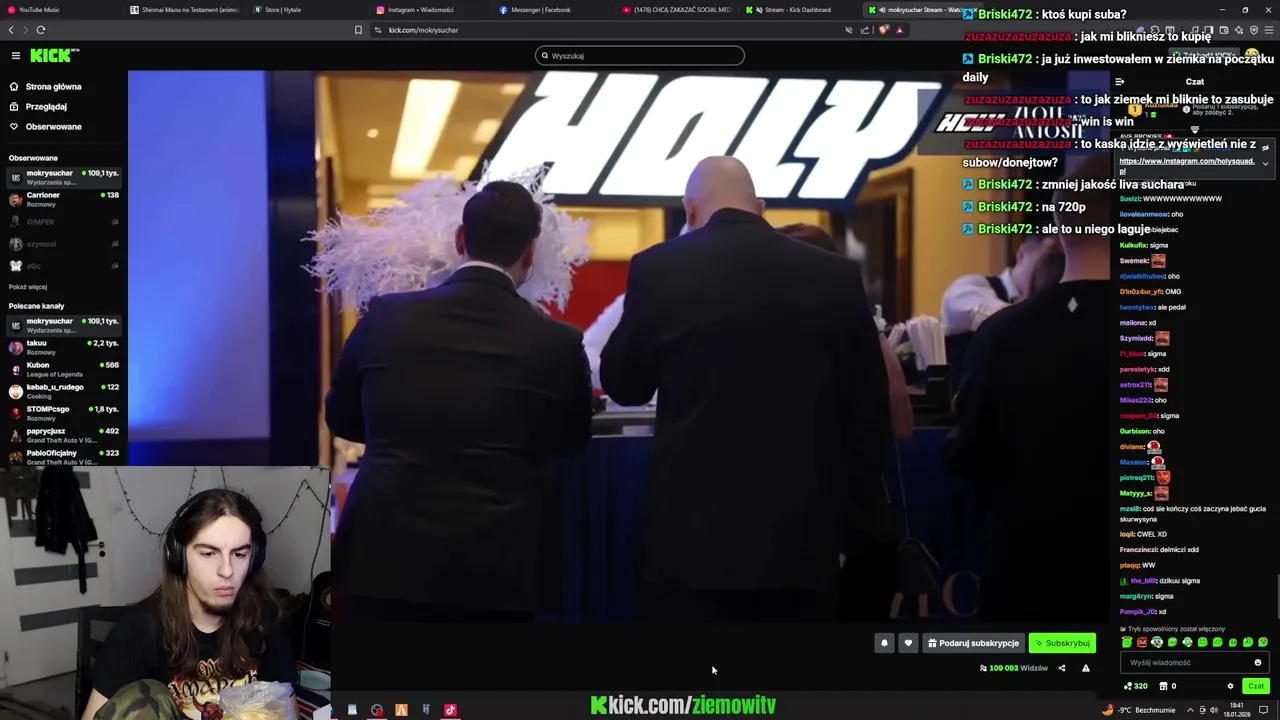Open volume control in system tray
Viewport: 1280px width, 720px height.
(1214, 710)
